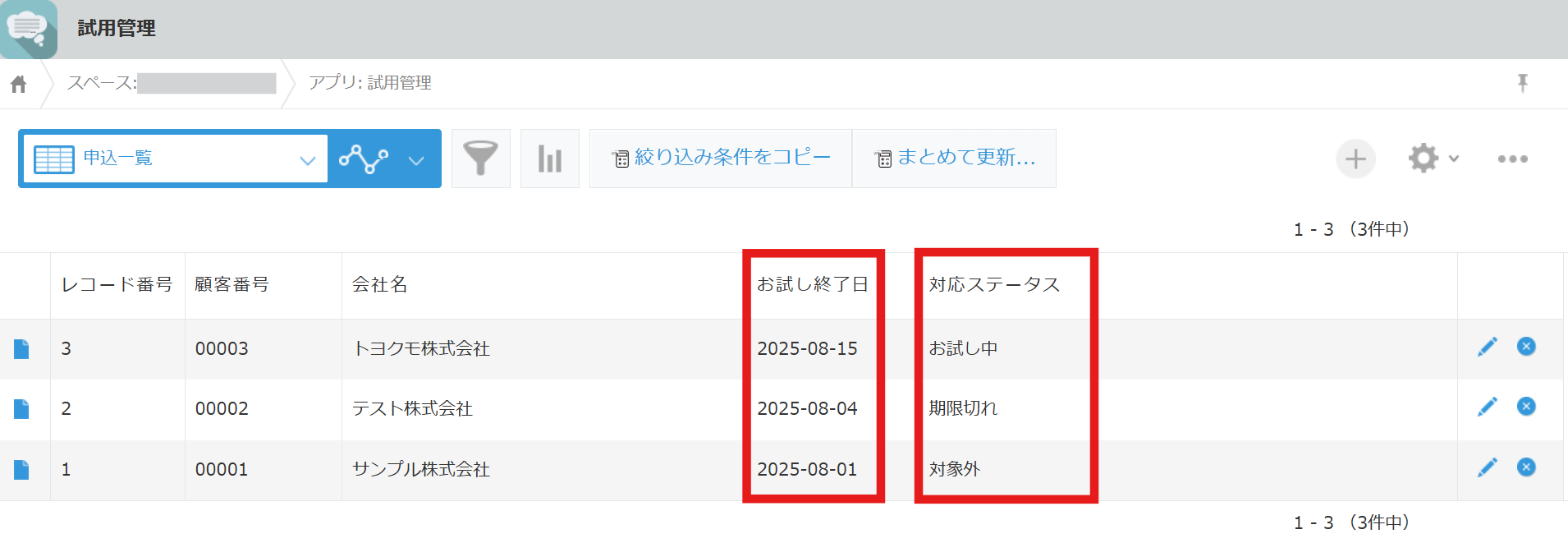Click the home icon in breadcrumb
Screen dimensions: 1568x543
tap(18, 84)
